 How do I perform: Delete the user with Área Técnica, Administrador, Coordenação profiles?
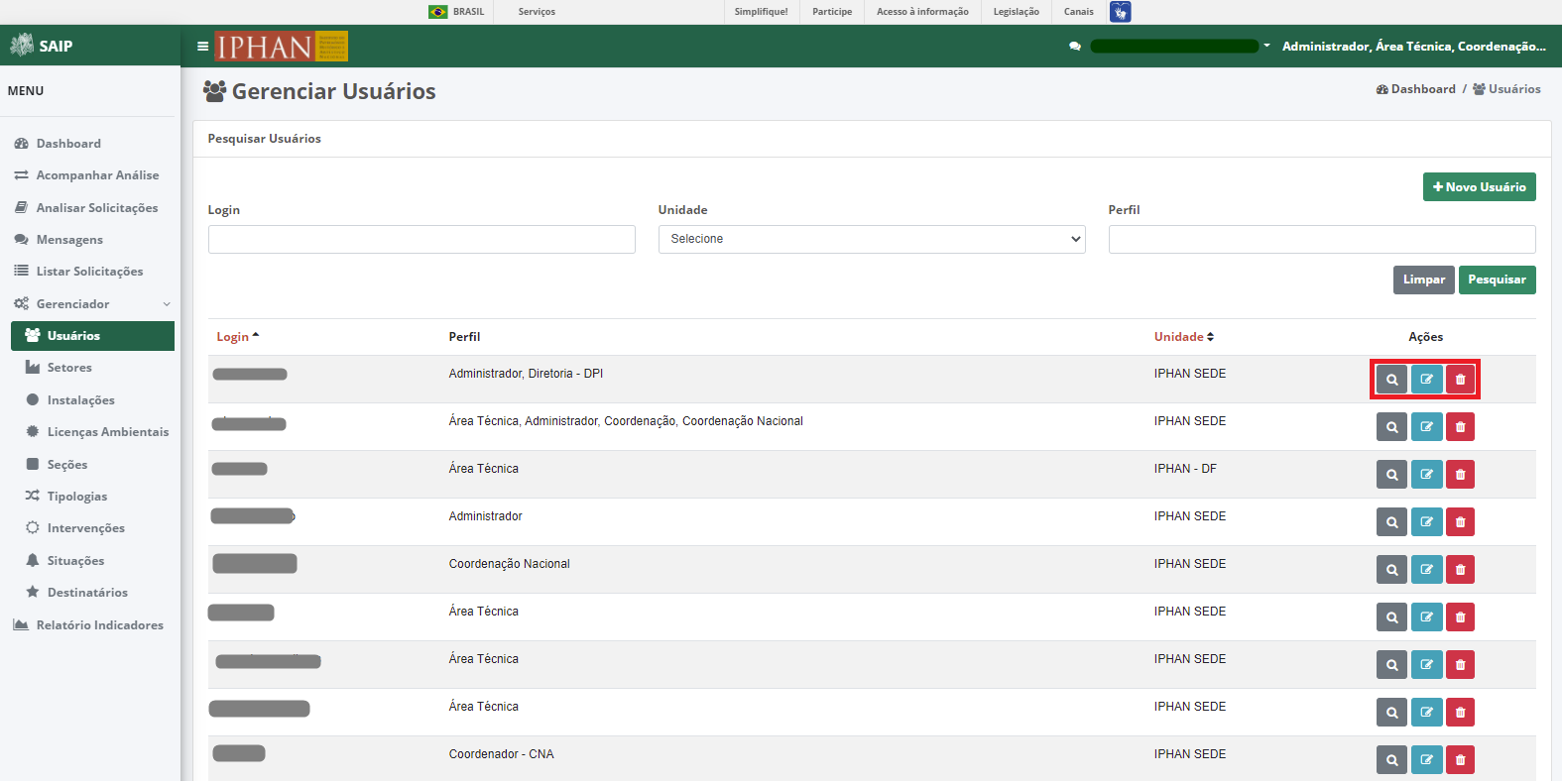[x=1460, y=427]
